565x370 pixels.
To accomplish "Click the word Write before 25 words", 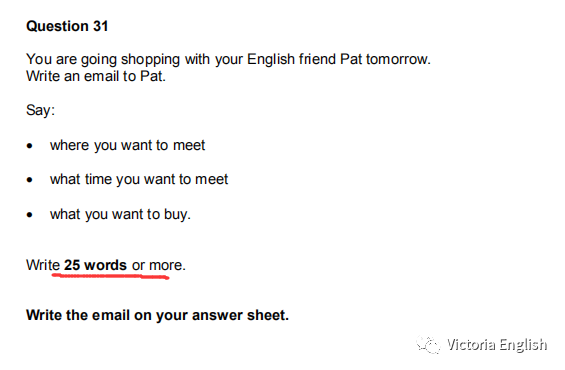I will [43, 265].
